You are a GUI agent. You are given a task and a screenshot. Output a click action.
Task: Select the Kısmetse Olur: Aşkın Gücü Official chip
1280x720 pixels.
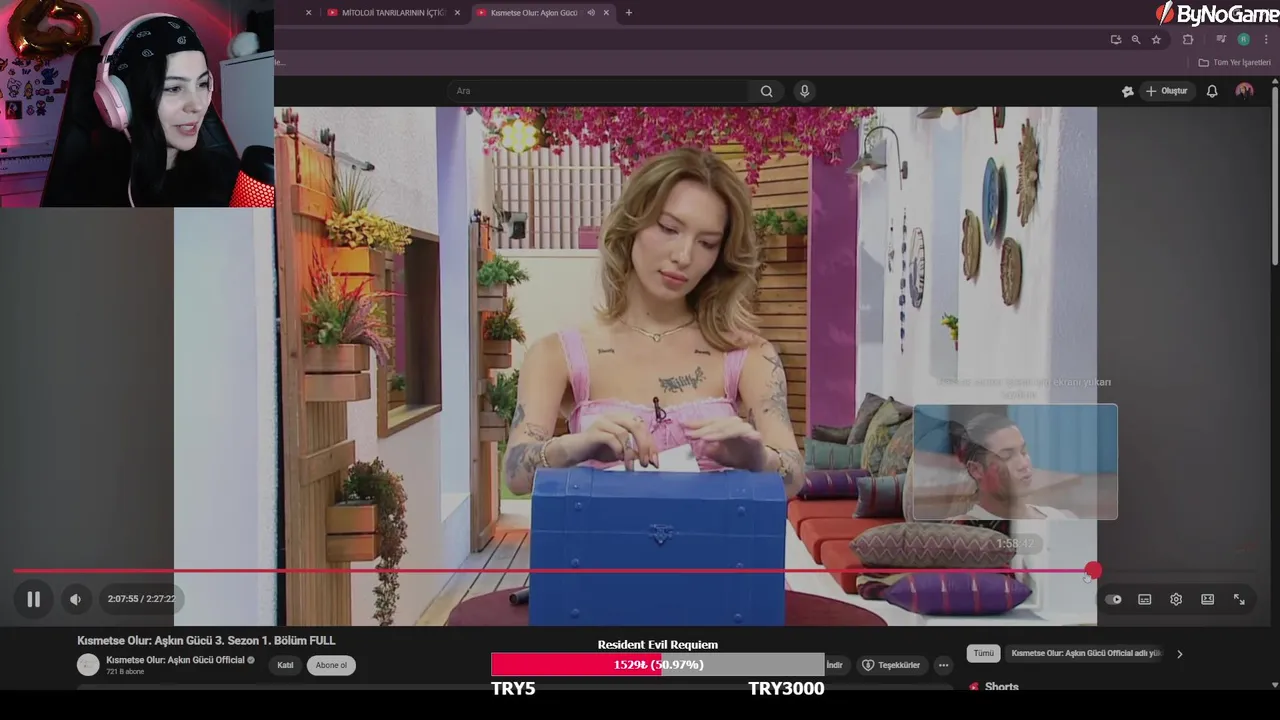click(1086, 653)
